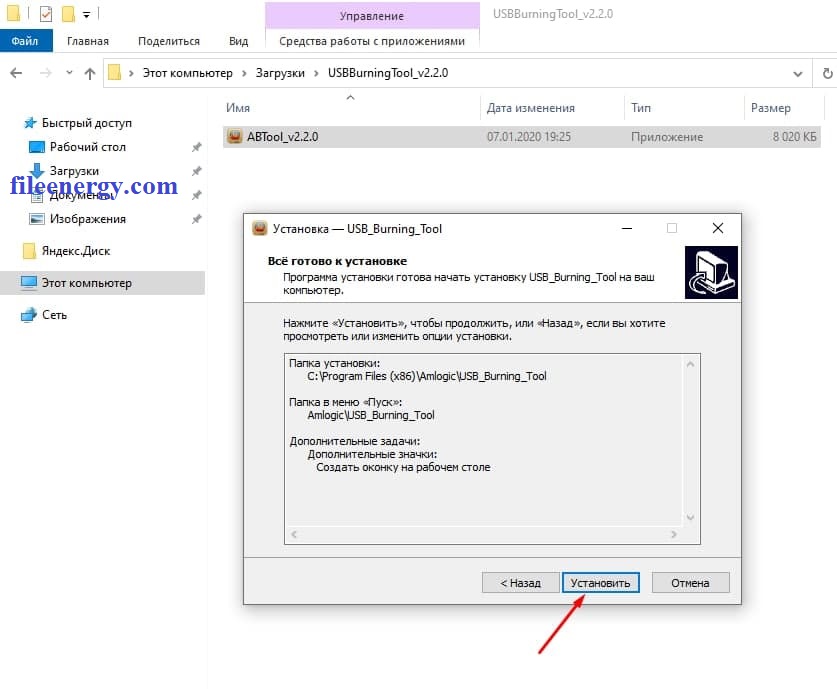Cancel setup with the Отмена button

[690, 583]
